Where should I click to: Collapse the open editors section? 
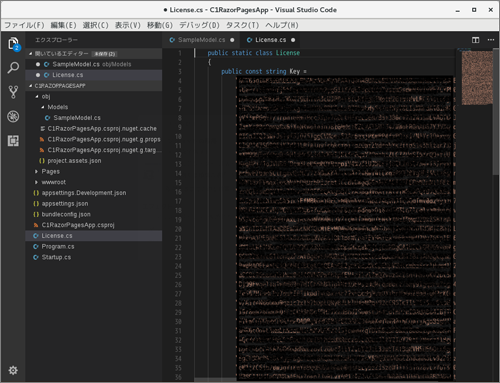[30, 54]
